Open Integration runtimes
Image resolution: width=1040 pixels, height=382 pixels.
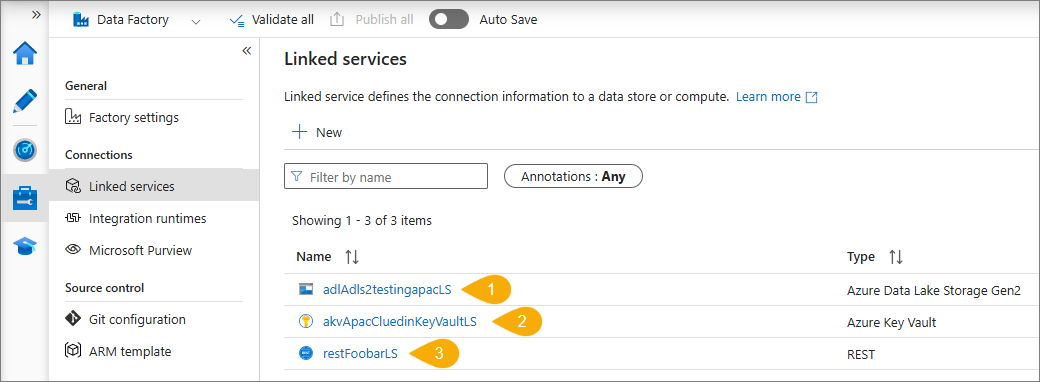pyautogui.click(x=147, y=218)
